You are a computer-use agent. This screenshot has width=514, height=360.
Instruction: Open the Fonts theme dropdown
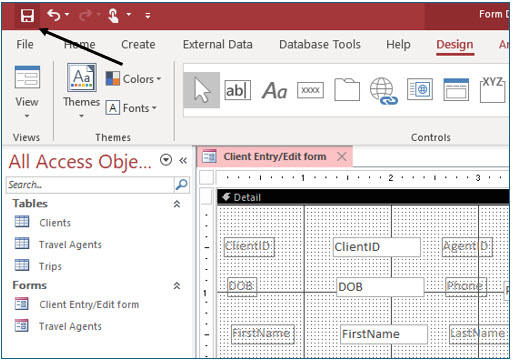pyautogui.click(x=131, y=108)
